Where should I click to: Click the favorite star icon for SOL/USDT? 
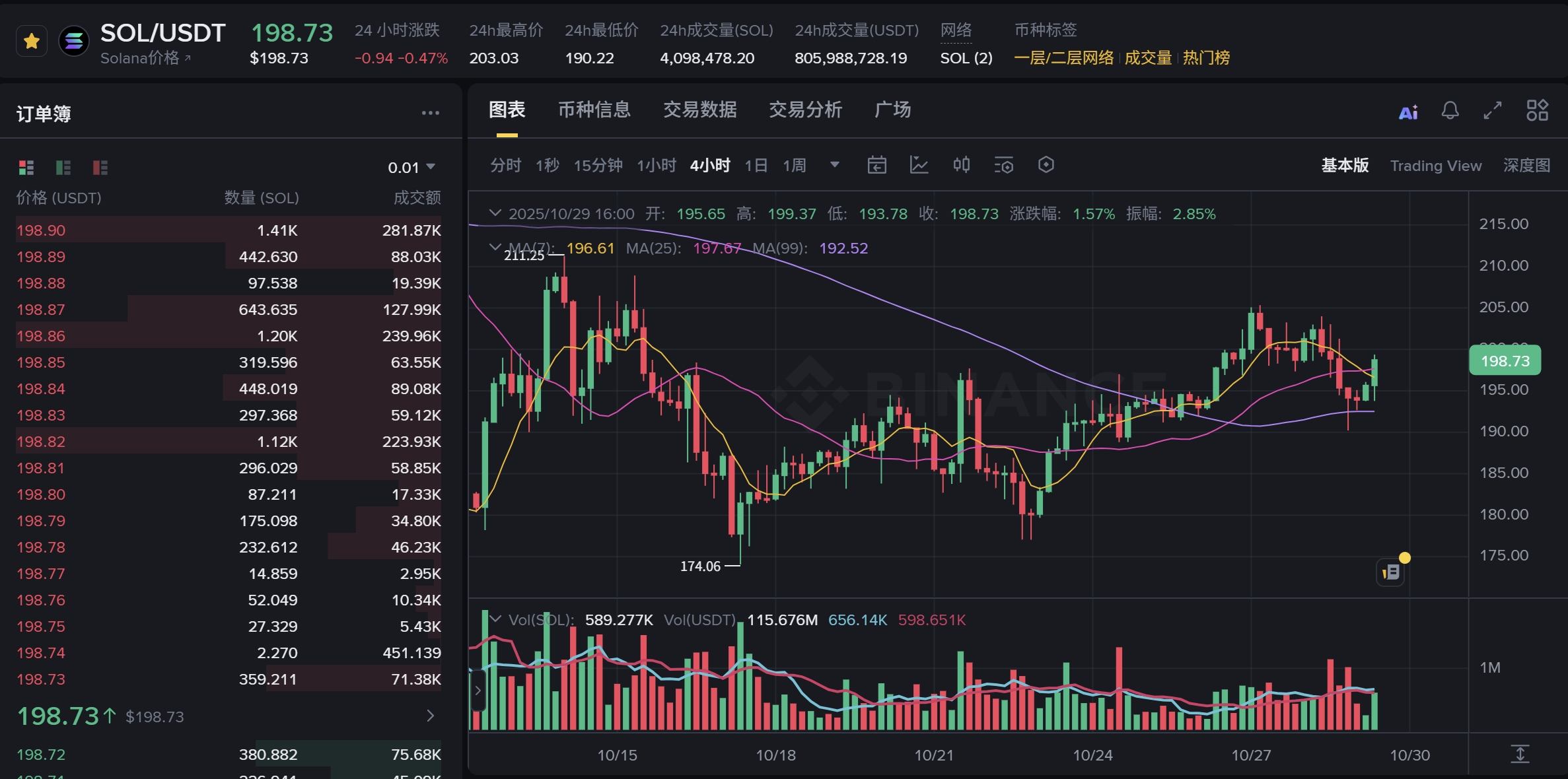[31, 42]
